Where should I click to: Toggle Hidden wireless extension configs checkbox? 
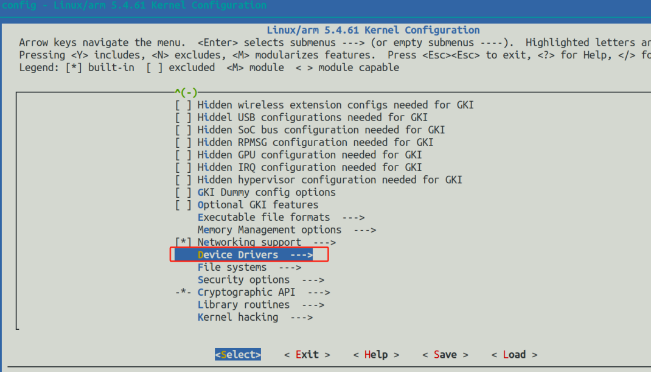[183, 105]
